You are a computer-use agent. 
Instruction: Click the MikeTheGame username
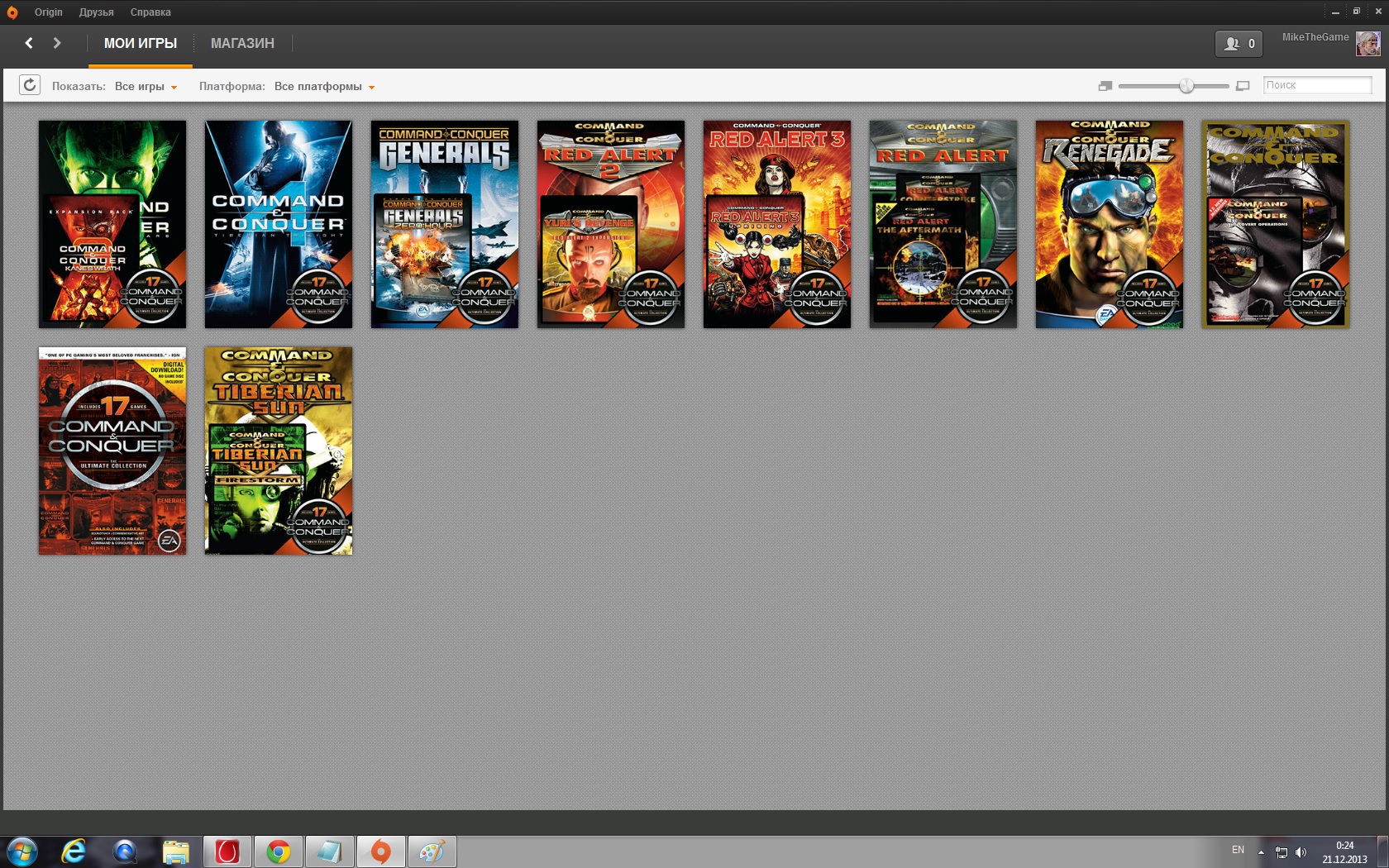point(1315,37)
